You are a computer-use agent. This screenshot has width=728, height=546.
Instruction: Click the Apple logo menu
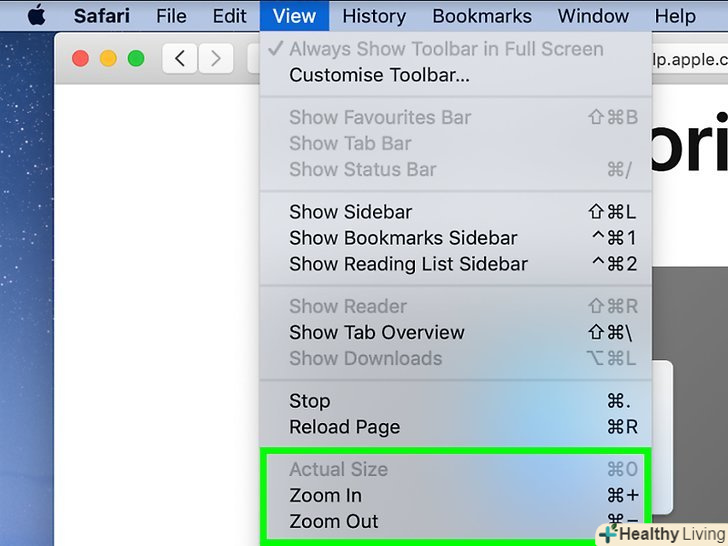click(37, 16)
